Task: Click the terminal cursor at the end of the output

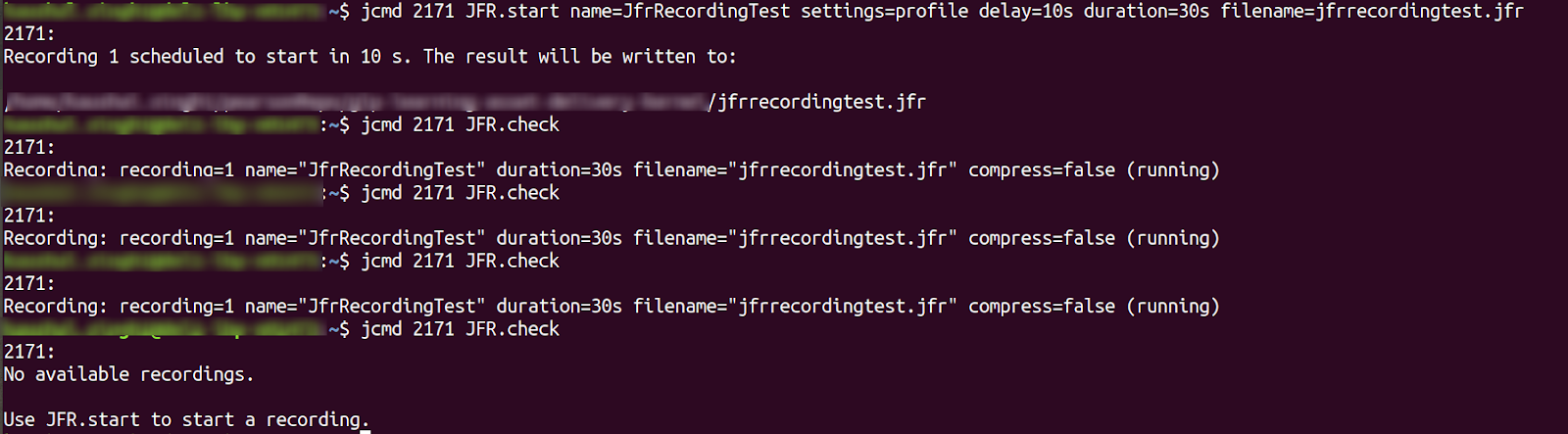Action: pos(367,421)
